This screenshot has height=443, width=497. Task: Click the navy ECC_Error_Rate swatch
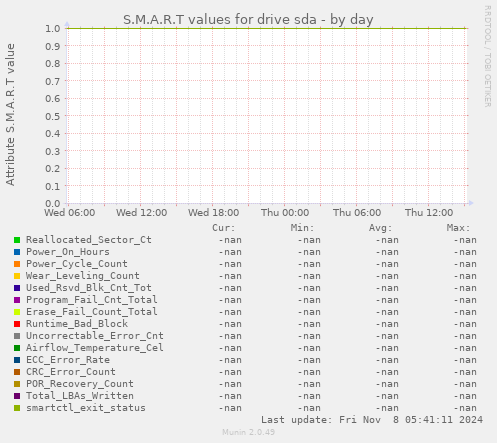(x=17, y=360)
